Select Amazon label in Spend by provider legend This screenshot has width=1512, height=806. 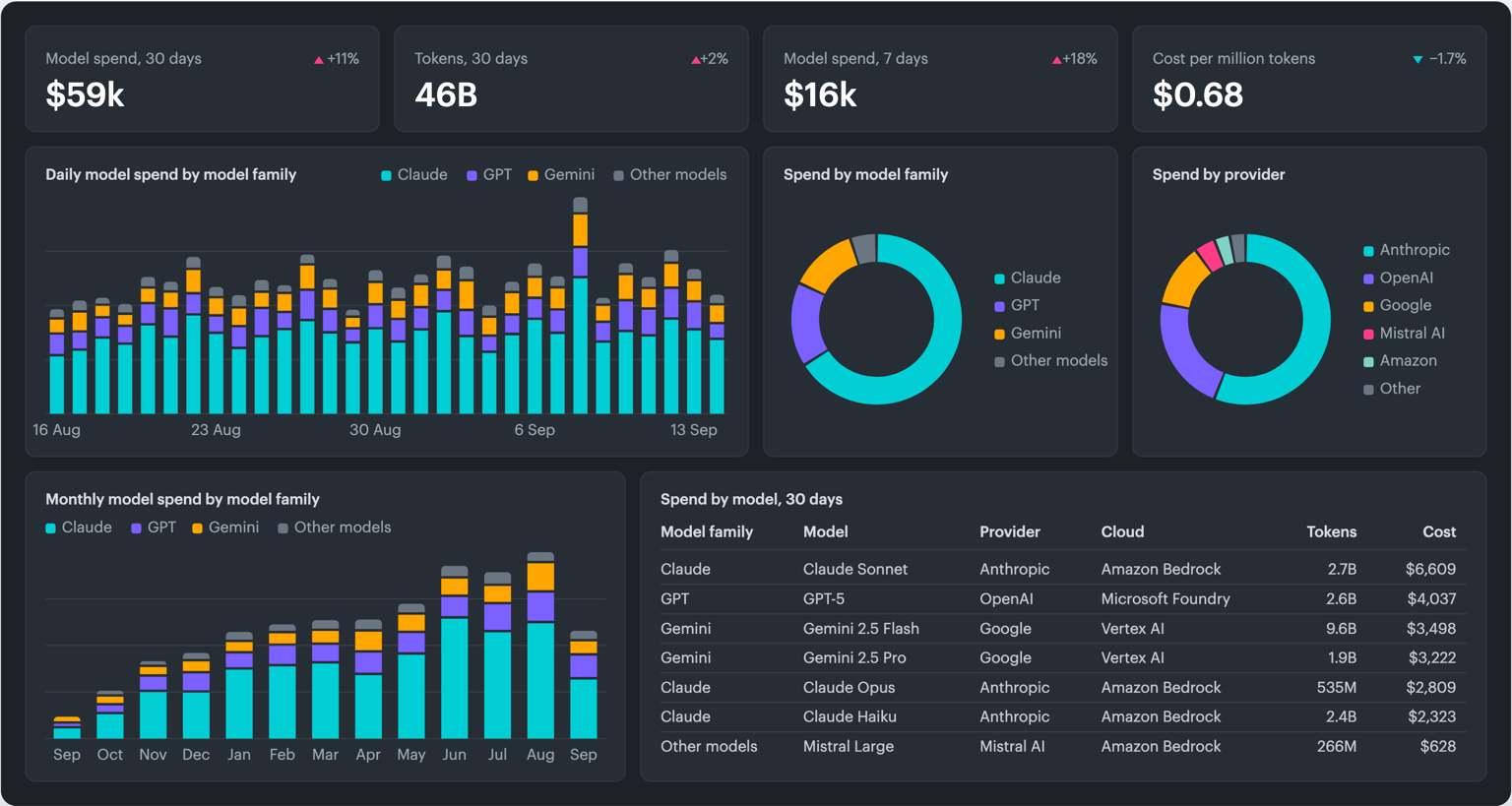1409,360
